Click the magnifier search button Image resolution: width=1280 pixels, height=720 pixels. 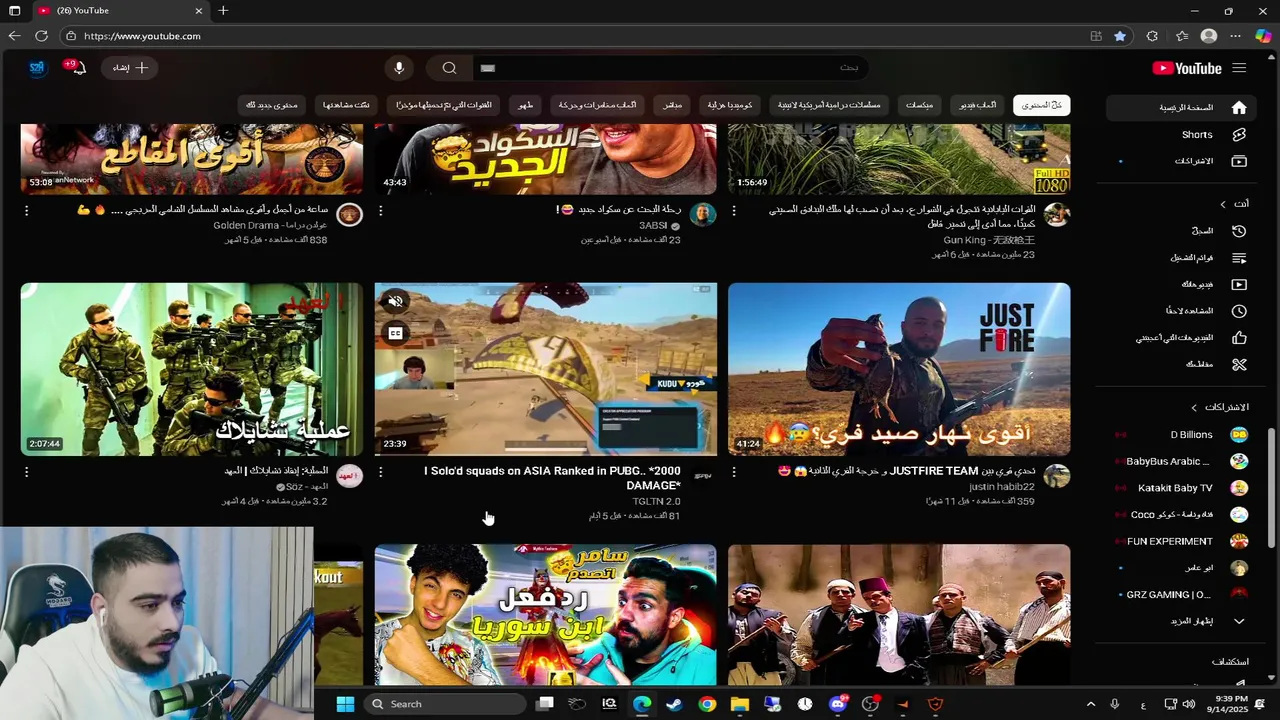pyautogui.click(x=449, y=68)
